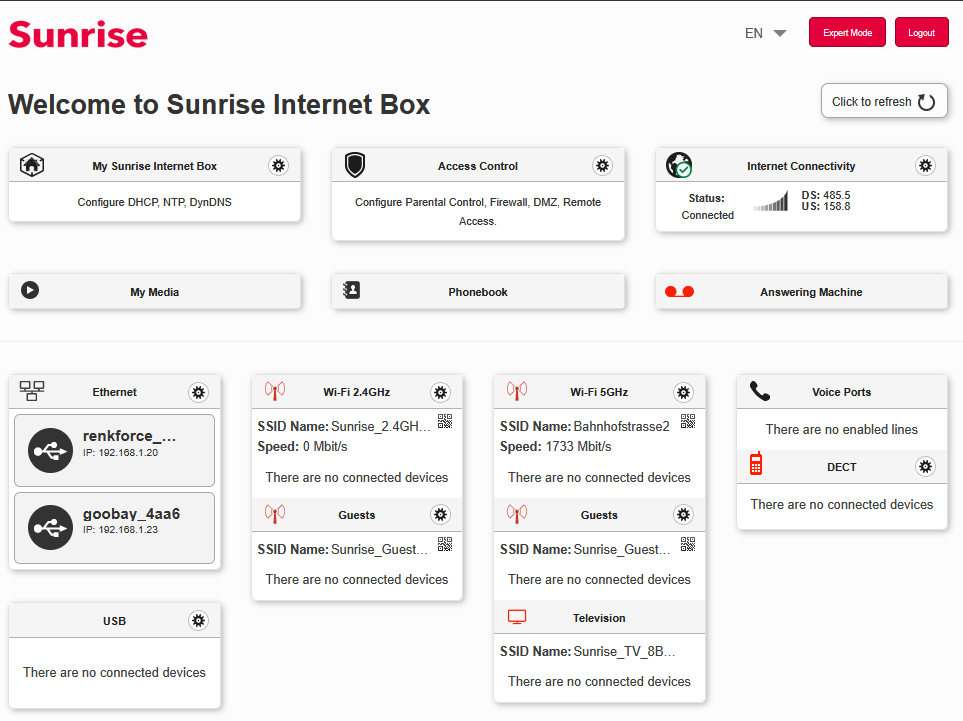Select the renkforce Ethernet device
The image size is (963, 721).
115,450
